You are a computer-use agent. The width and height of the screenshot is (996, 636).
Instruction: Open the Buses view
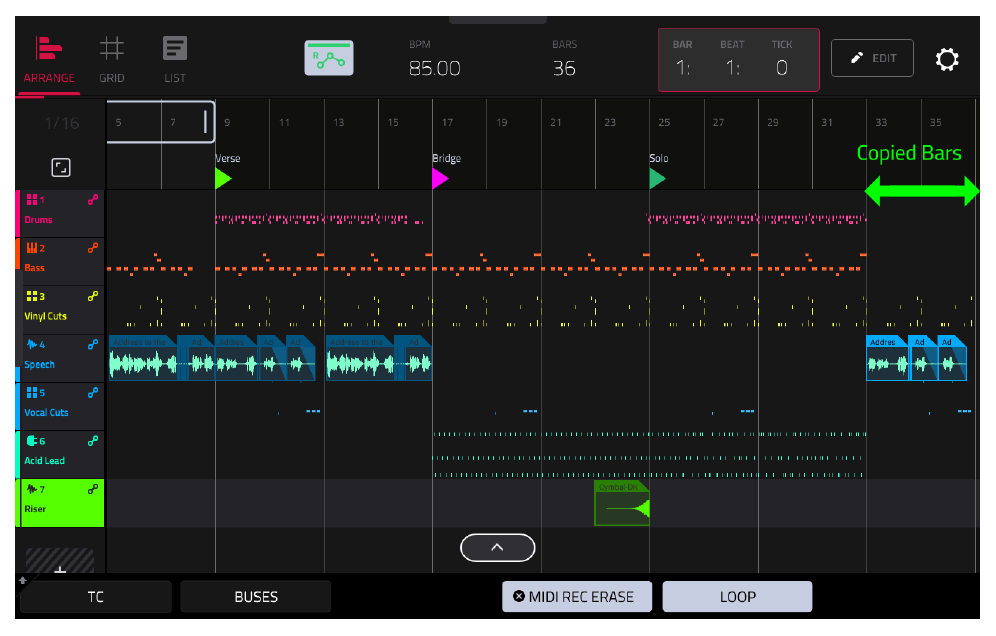(x=256, y=597)
